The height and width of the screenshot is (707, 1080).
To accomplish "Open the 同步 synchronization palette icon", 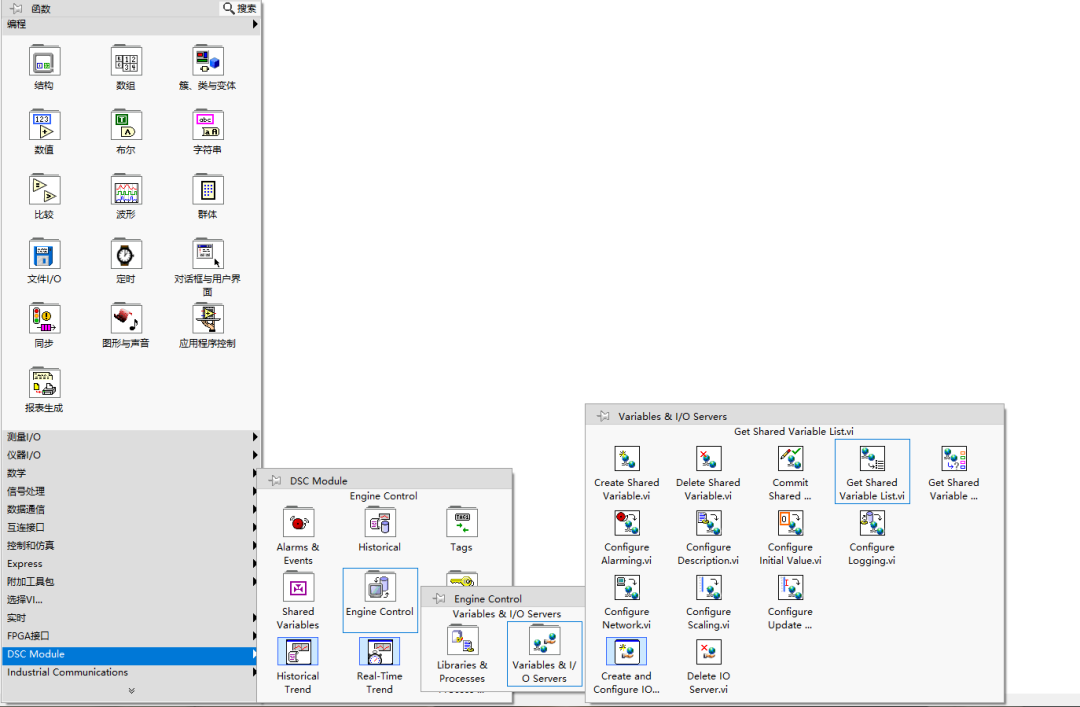I will tap(44, 319).
